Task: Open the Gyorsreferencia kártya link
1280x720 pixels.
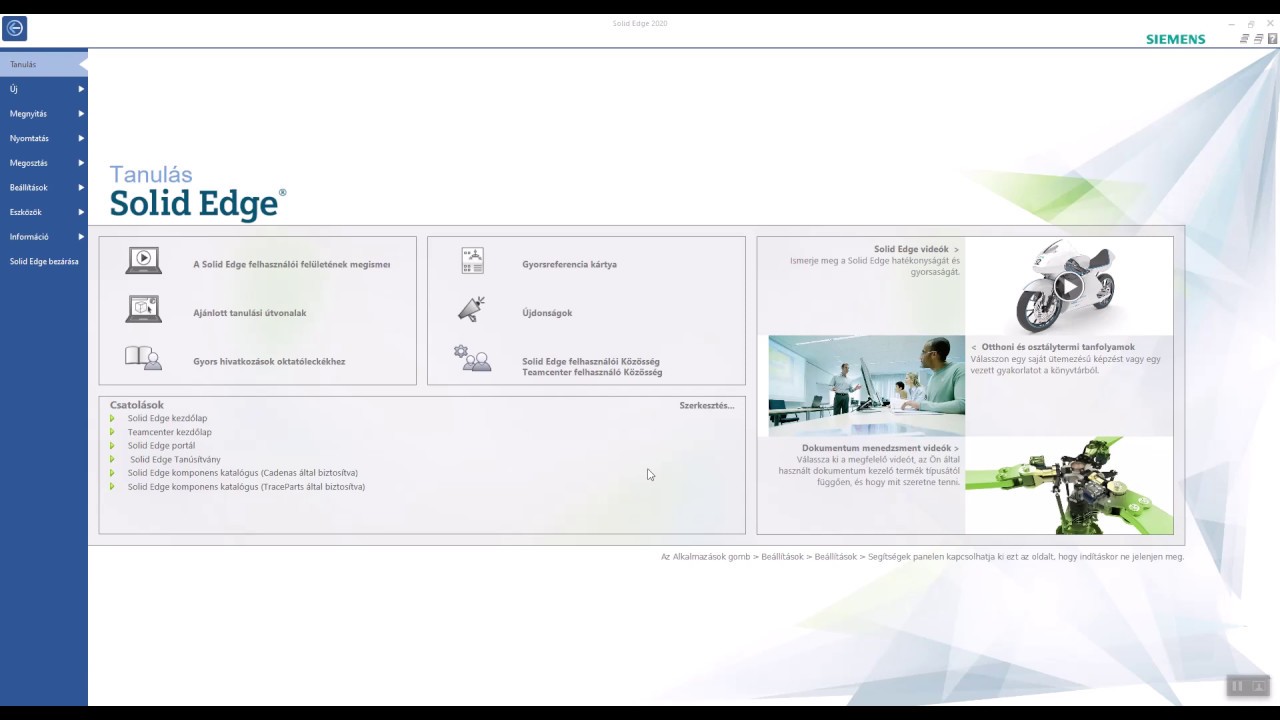Action: click(569, 265)
